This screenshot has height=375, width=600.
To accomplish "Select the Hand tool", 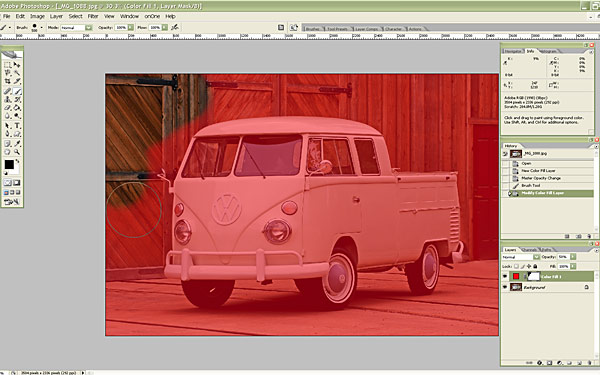I will tap(7, 152).
